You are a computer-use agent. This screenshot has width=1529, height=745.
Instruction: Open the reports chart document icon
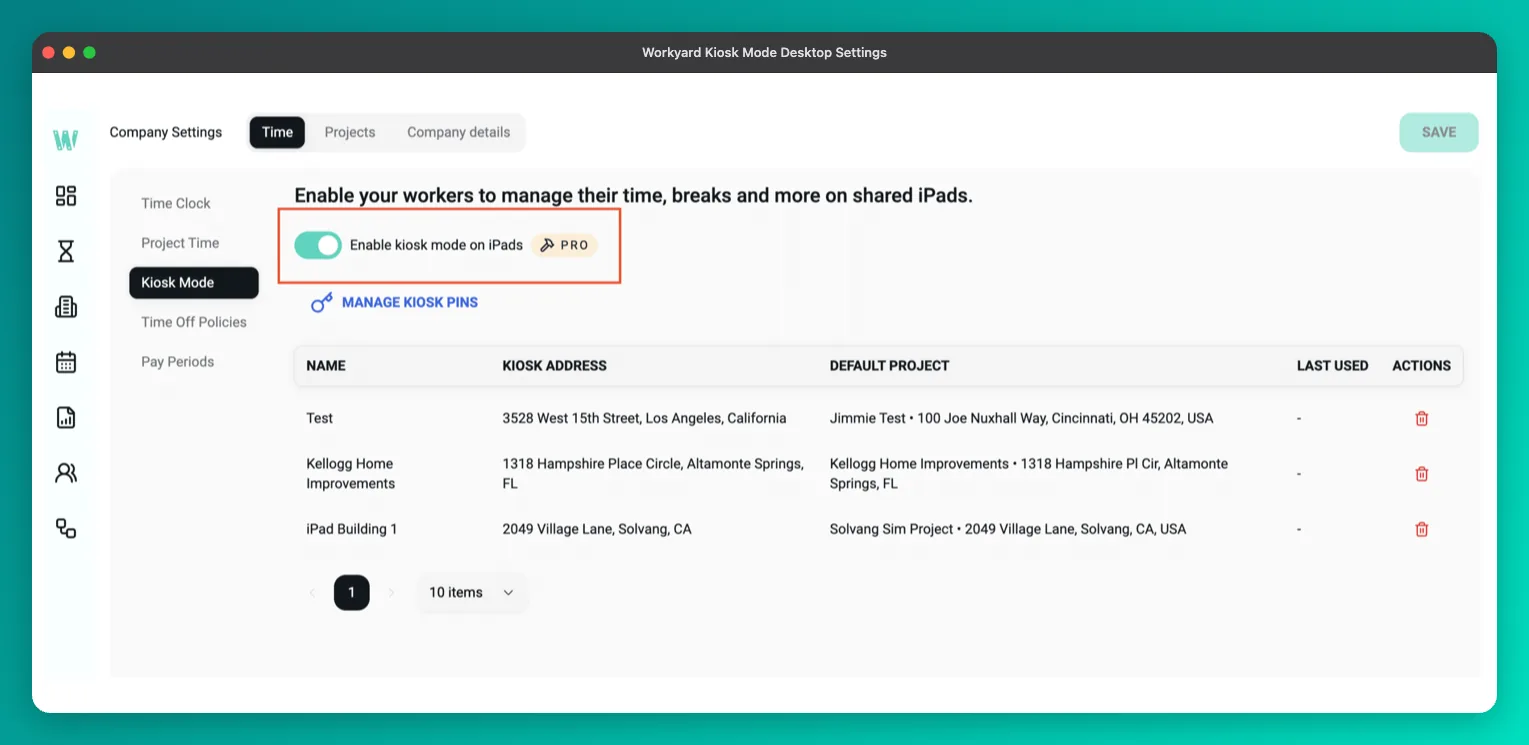[x=66, y=417]
